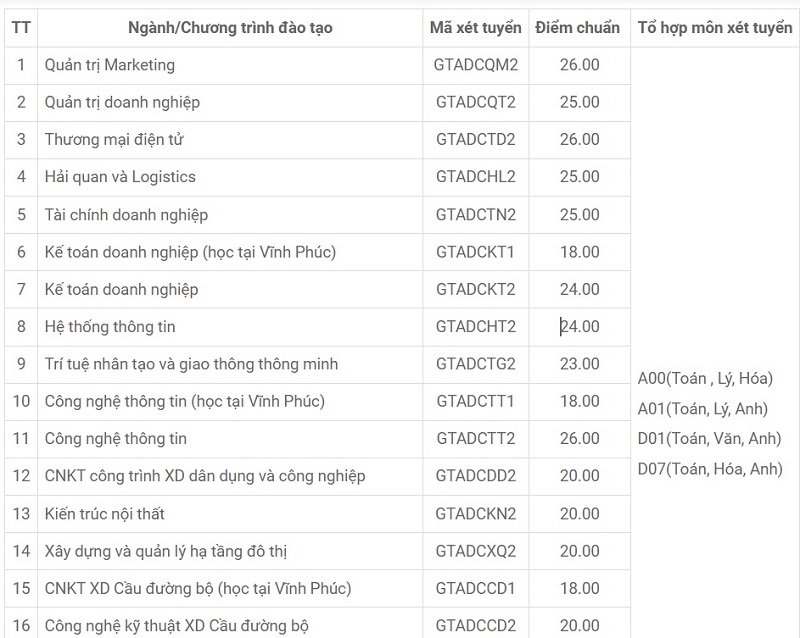Click the 'Điểm chuẩn' column header

(x=577, y=28)
